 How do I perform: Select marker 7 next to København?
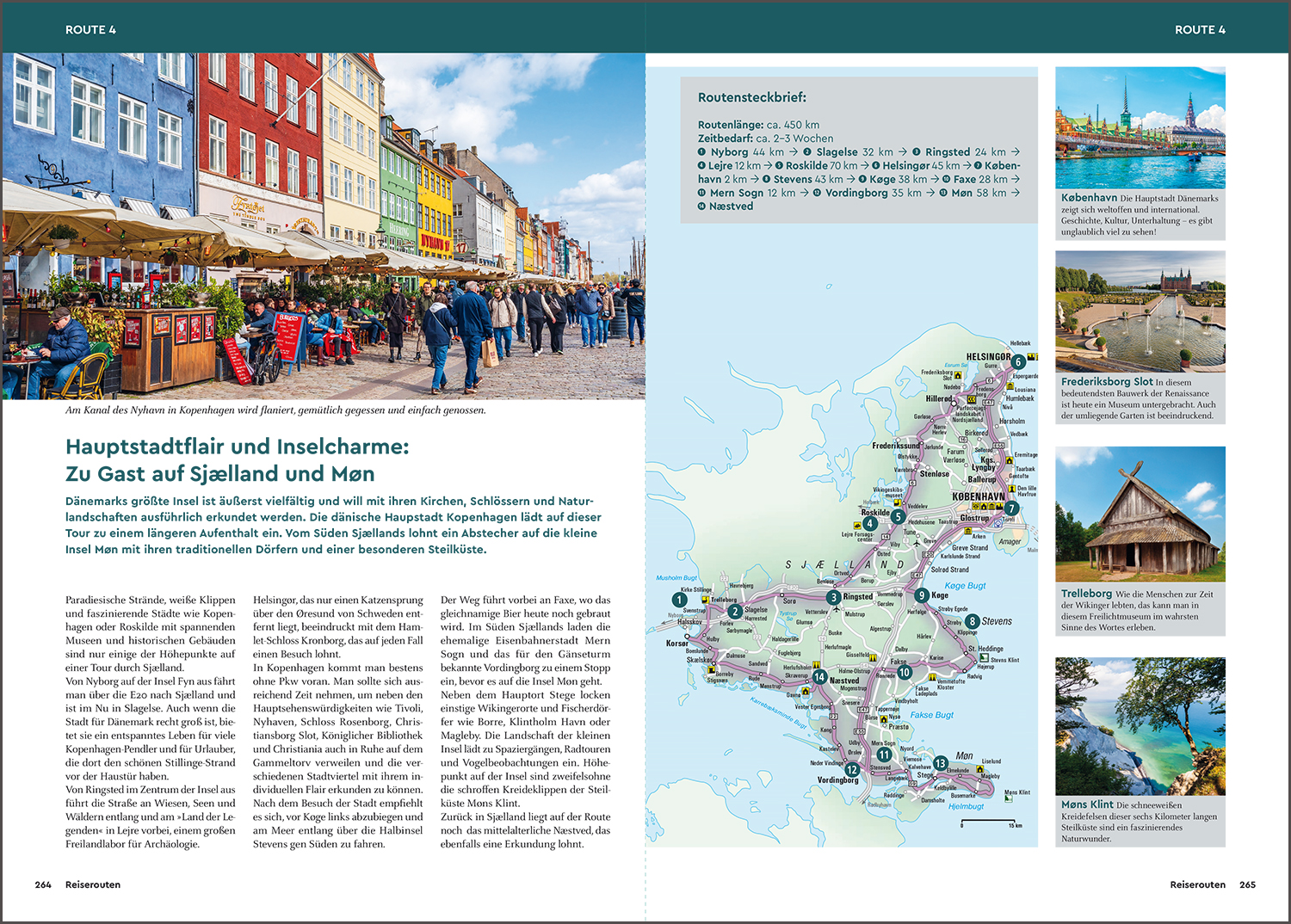pyautogui.click(x=1012, y=508)
